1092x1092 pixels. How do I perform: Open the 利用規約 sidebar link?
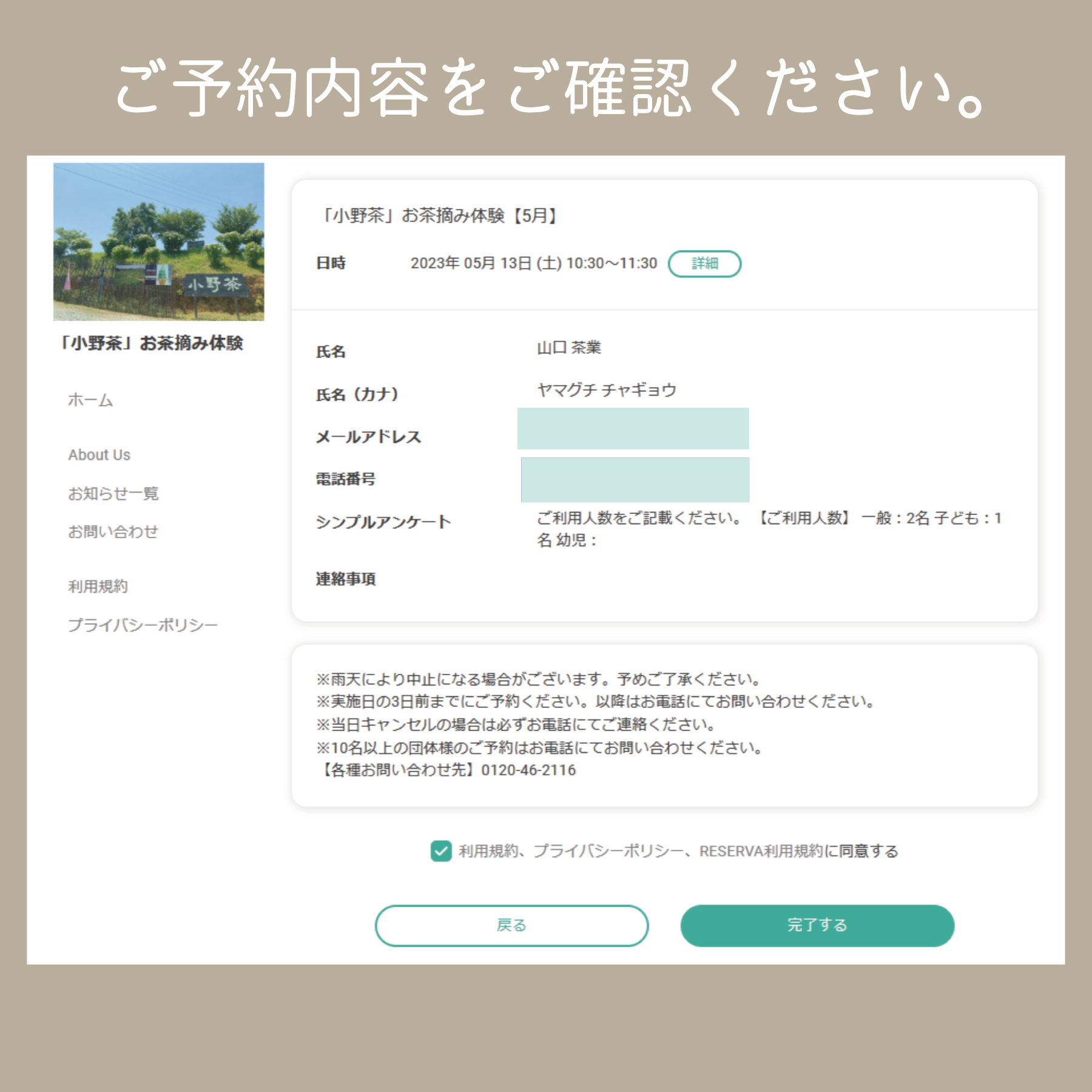coord(98,587)
